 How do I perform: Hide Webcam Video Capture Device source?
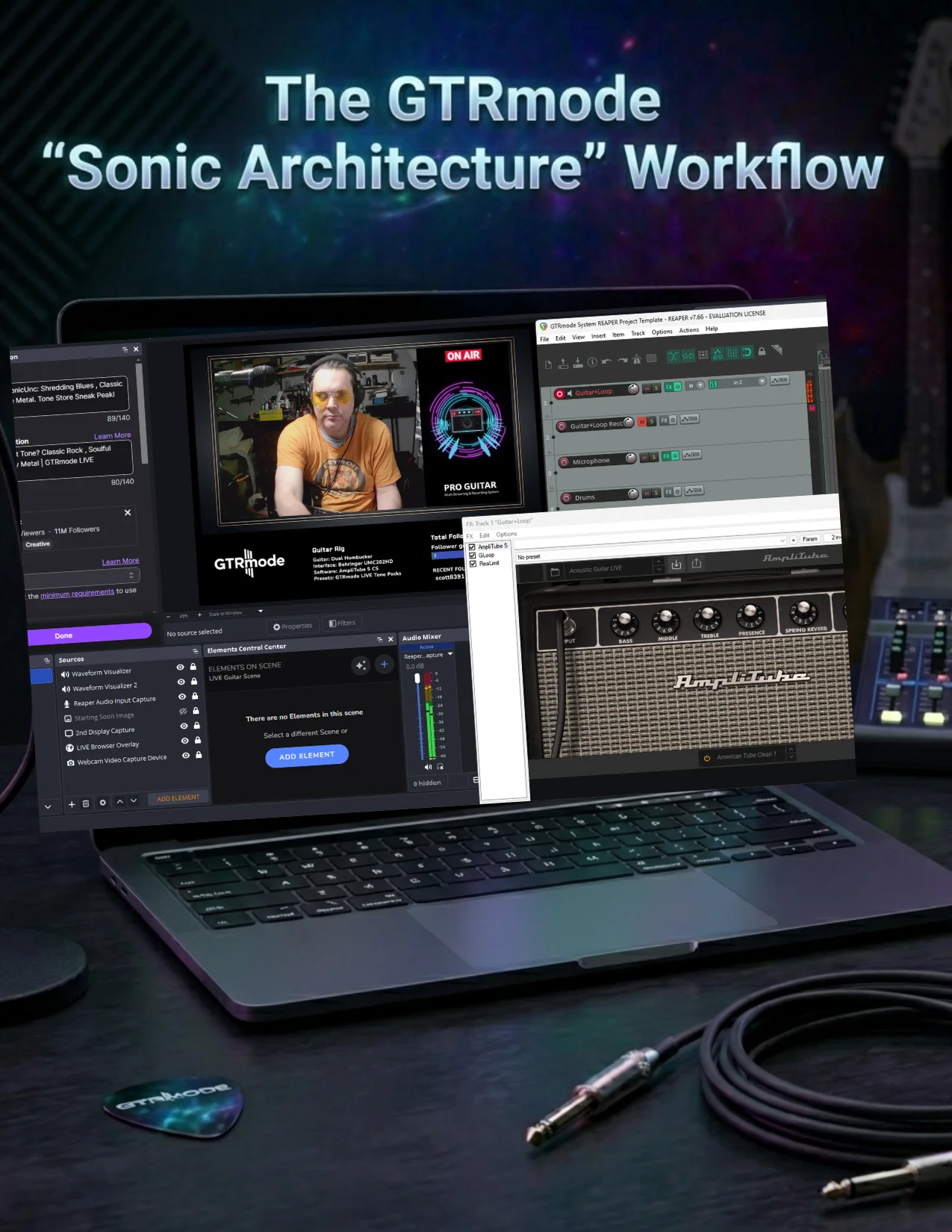click(186, 756)
